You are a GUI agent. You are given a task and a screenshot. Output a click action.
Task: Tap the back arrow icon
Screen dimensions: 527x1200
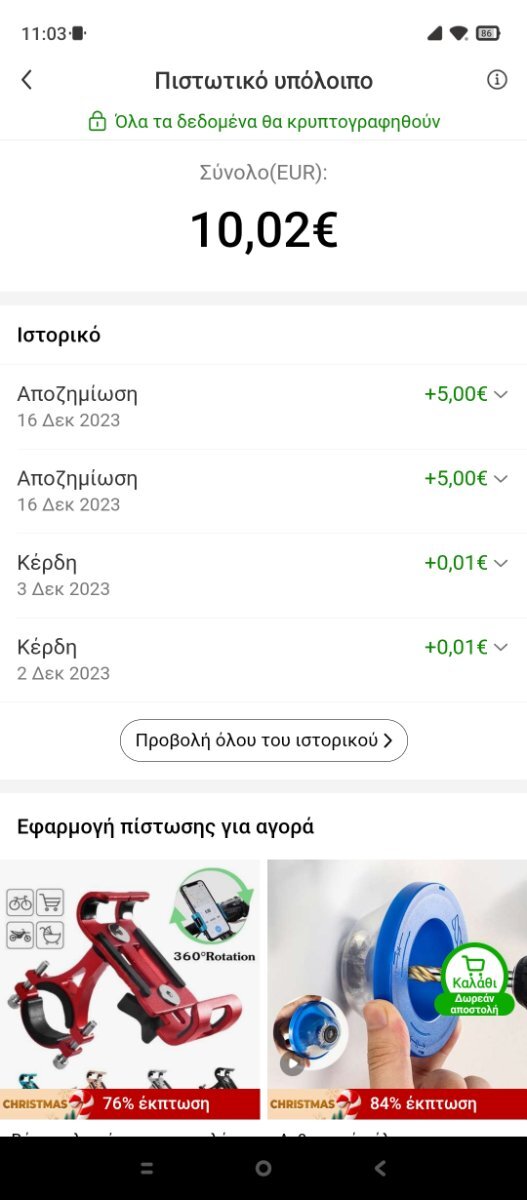(27, 80)
